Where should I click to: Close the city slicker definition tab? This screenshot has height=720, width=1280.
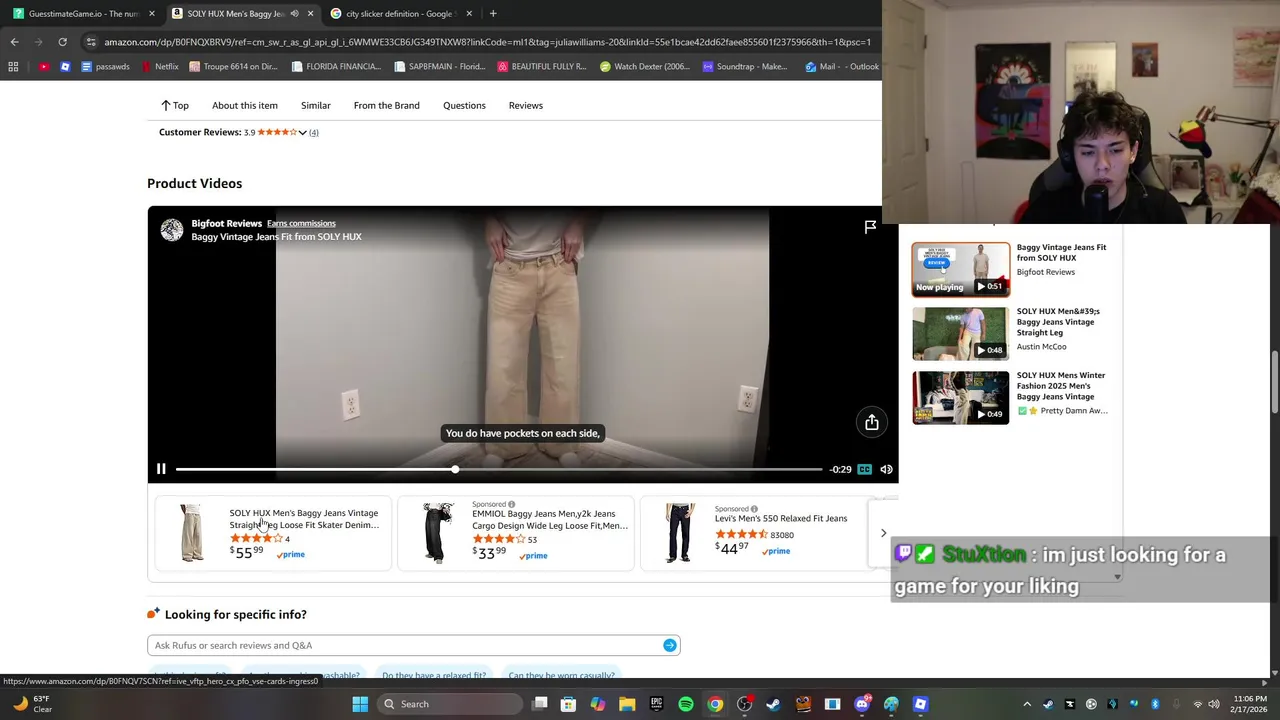pyautogui.click(x=468, y=13)
